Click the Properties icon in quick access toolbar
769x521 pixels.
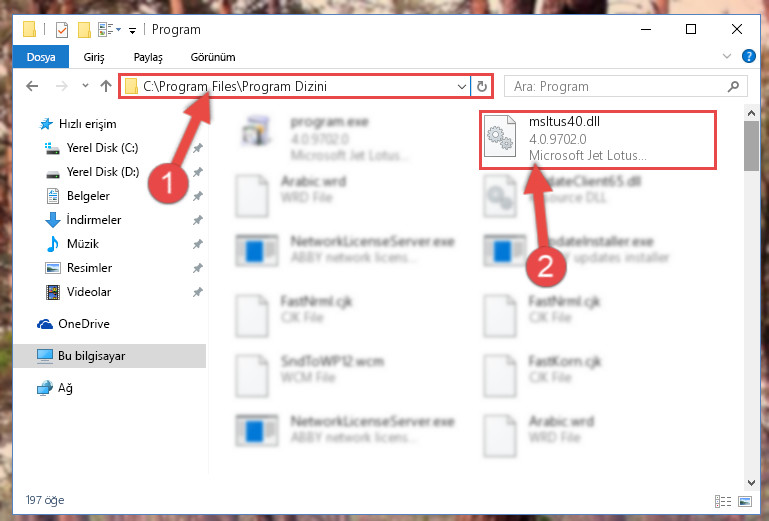(62, 30)
